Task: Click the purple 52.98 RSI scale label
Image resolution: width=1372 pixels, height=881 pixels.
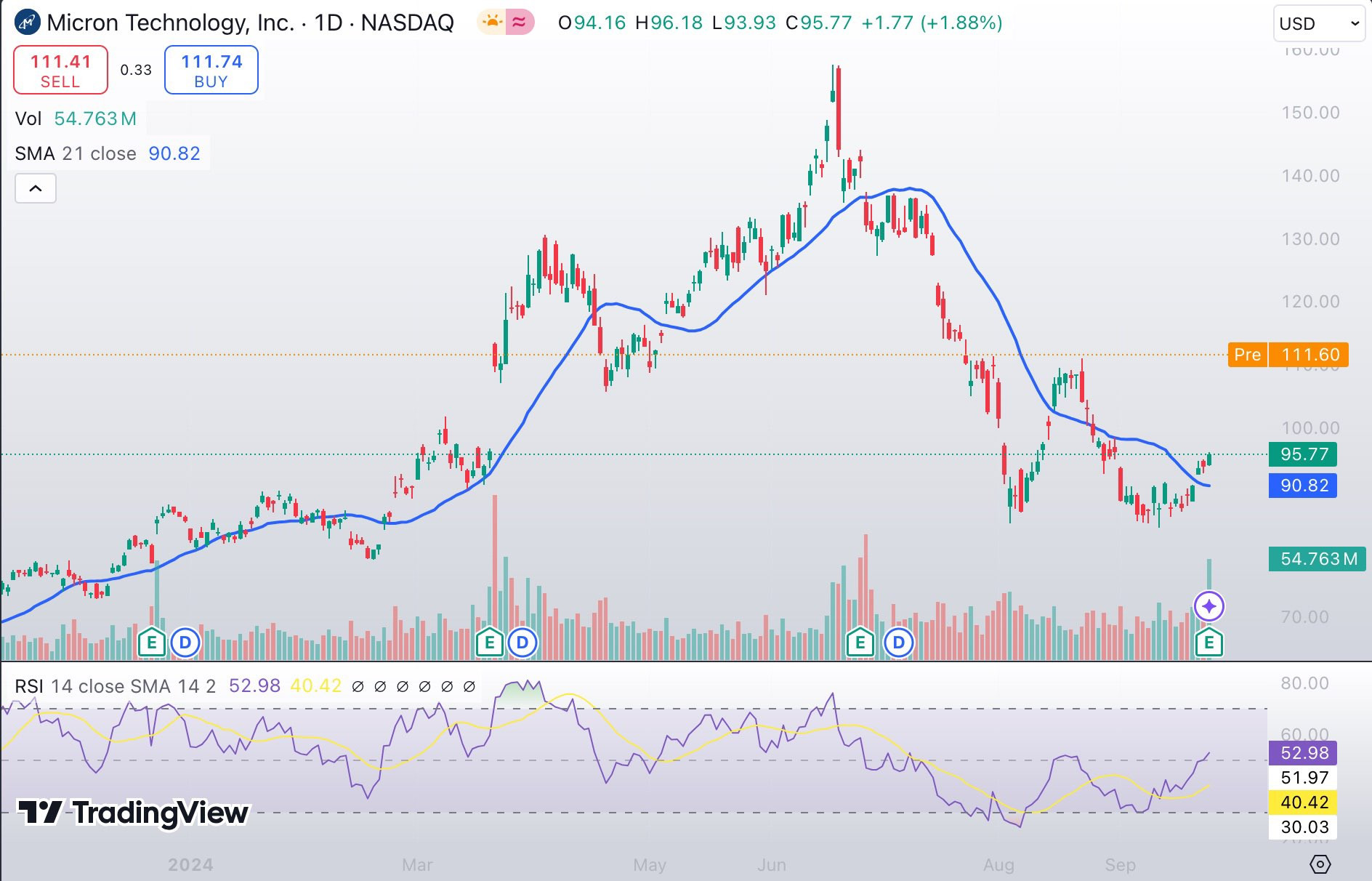Action: pyautogui.click(x=1303, y=753)
